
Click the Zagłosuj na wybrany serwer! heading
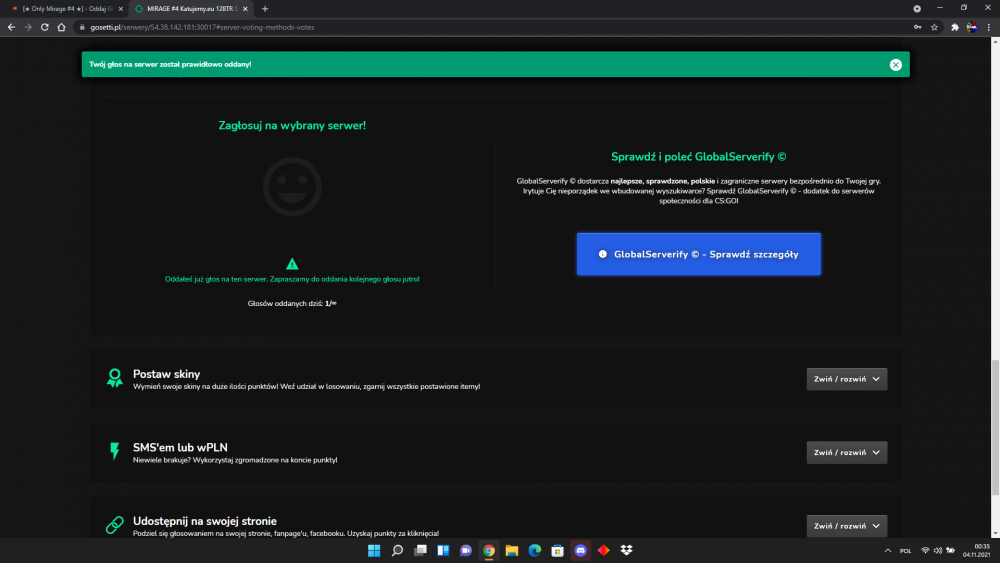292,126
